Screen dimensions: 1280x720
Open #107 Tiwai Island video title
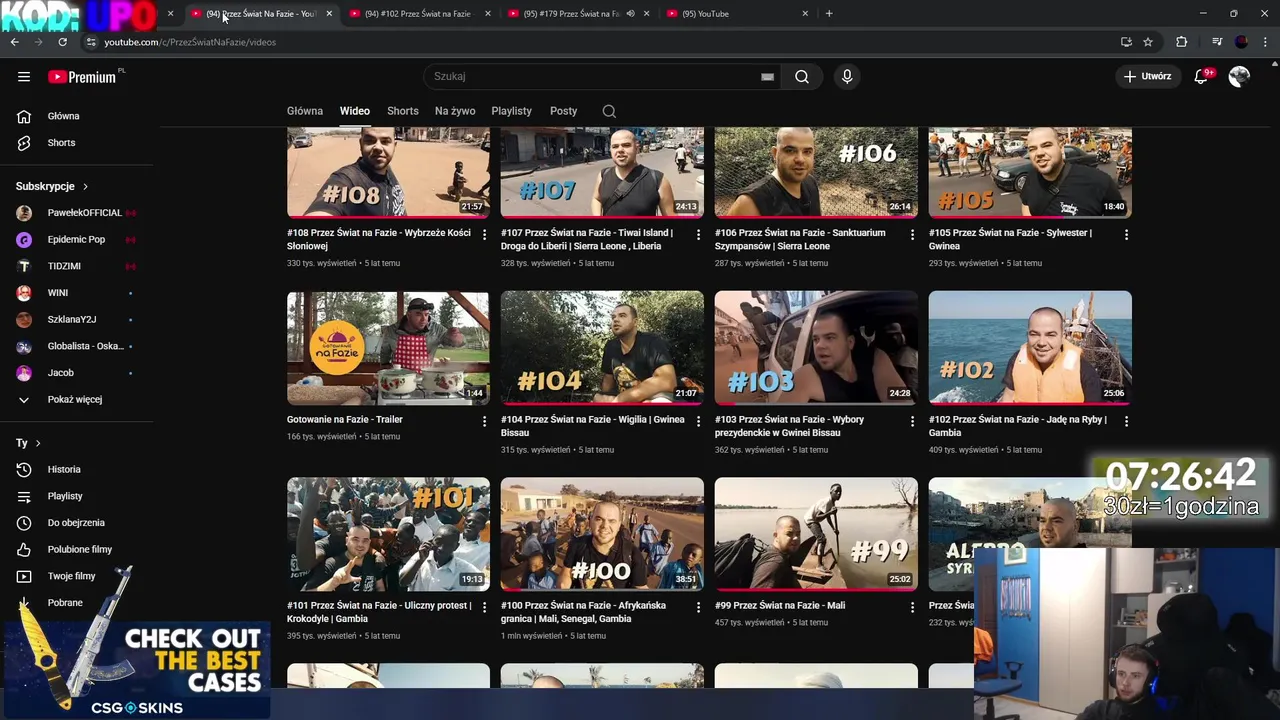(587, 240)
